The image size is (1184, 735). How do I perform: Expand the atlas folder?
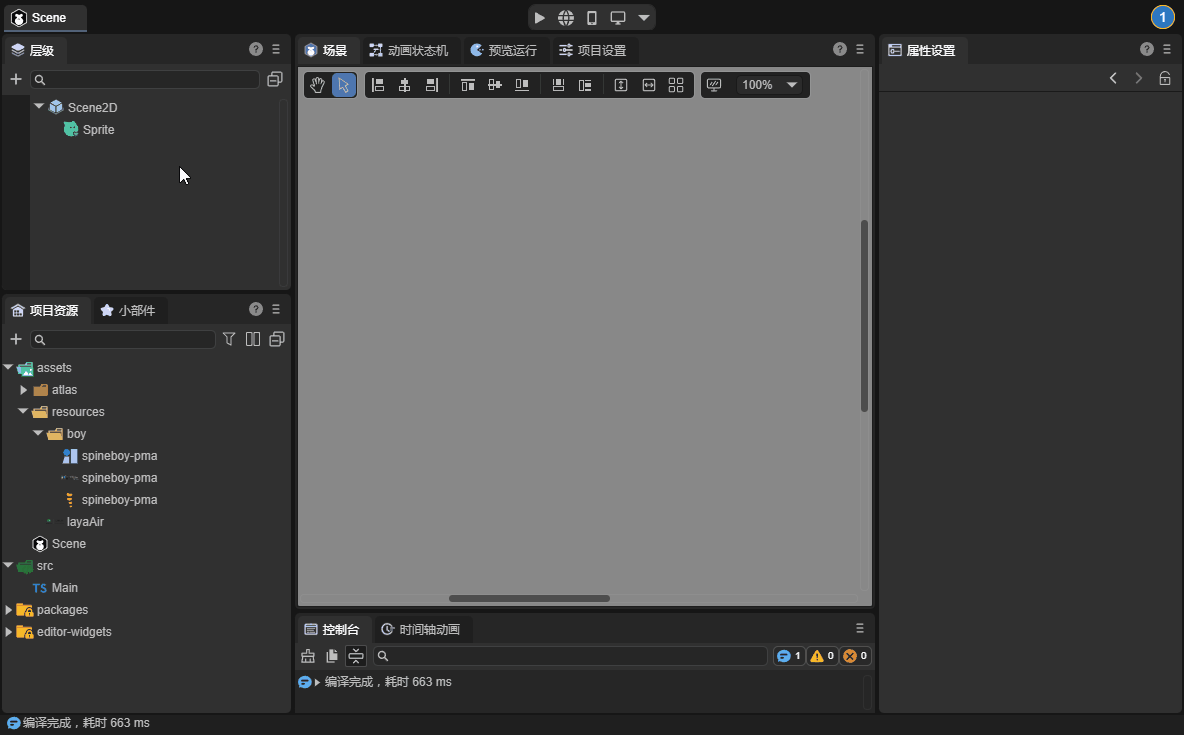coord(24,390)
